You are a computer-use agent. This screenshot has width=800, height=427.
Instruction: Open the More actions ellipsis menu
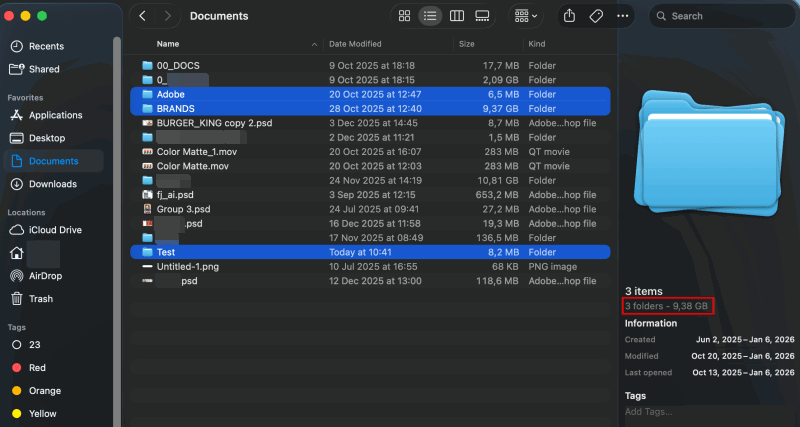point(622,16)
